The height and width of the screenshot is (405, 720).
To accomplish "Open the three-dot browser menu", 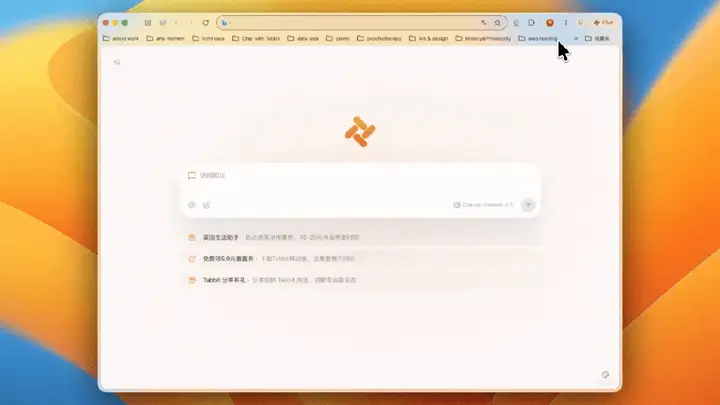I will (566, 22).
